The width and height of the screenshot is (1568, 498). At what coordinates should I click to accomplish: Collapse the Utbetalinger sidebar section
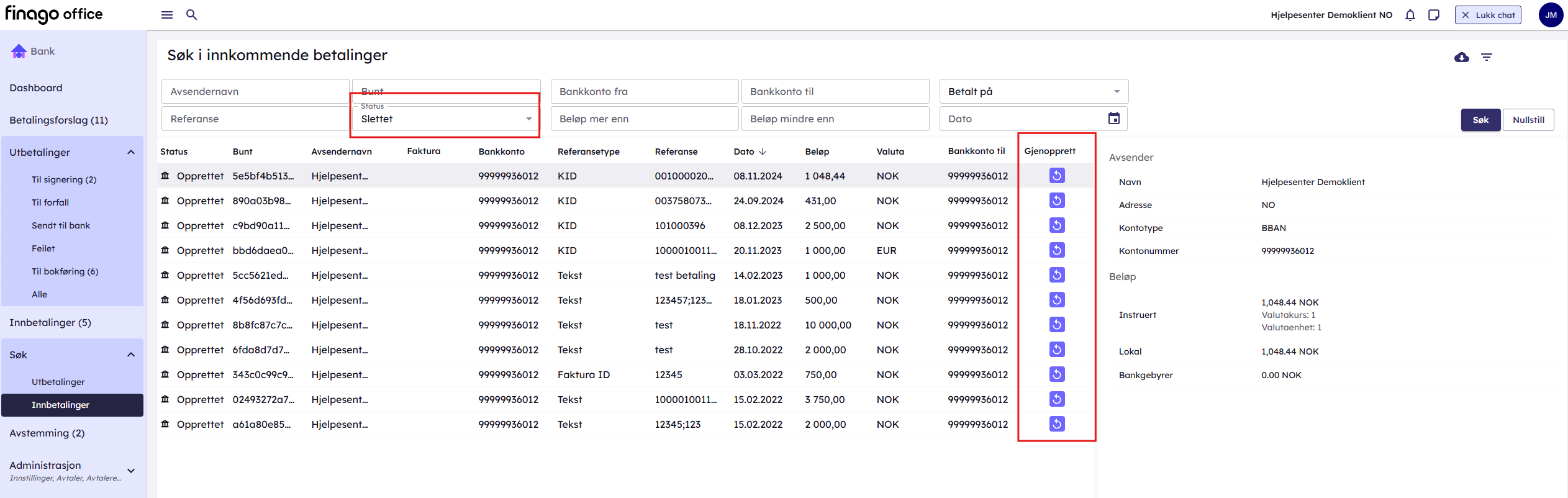pos(130,153)
